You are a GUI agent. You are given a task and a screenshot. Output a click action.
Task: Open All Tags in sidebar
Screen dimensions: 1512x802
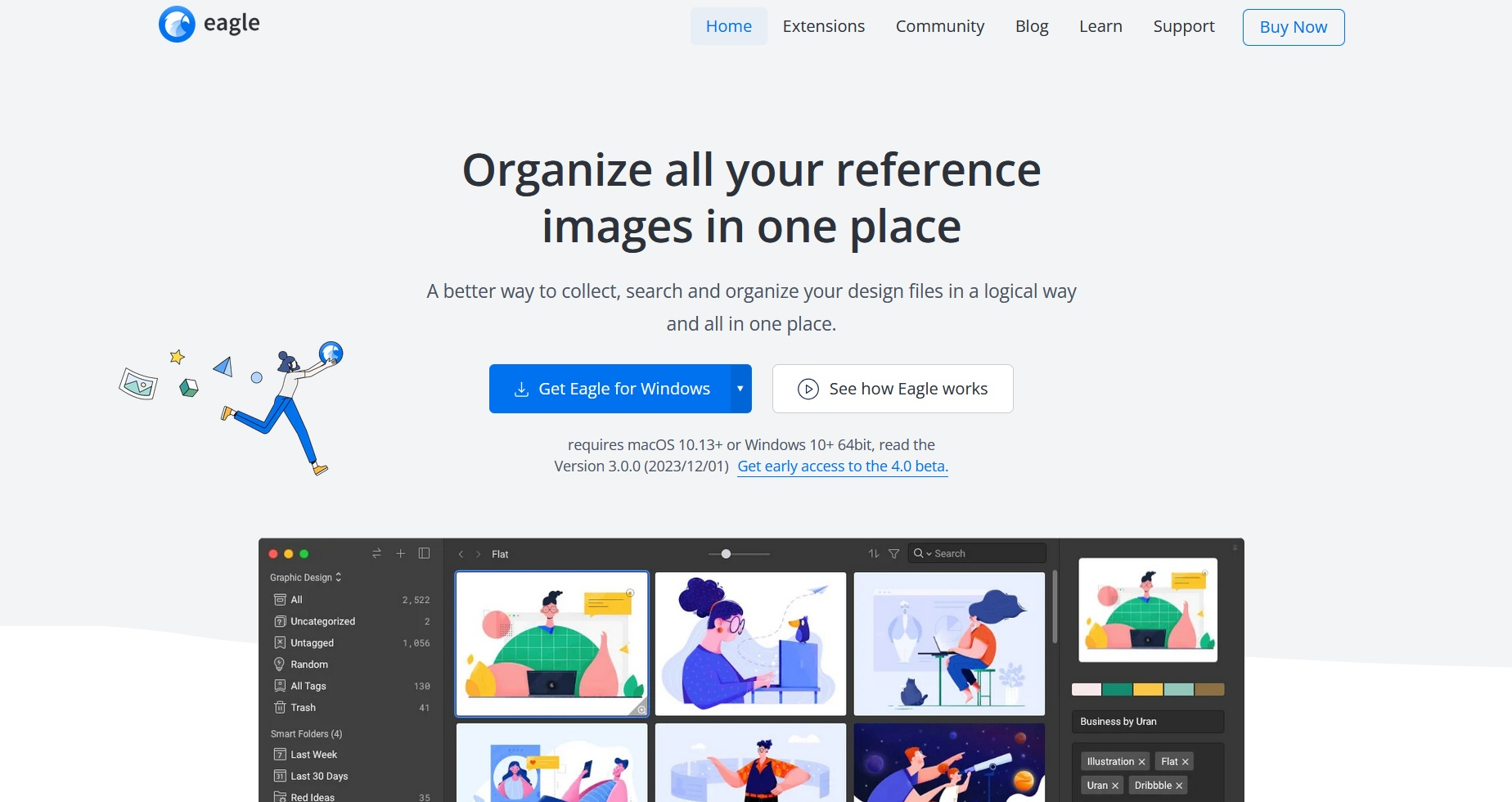tap(350, 686)
